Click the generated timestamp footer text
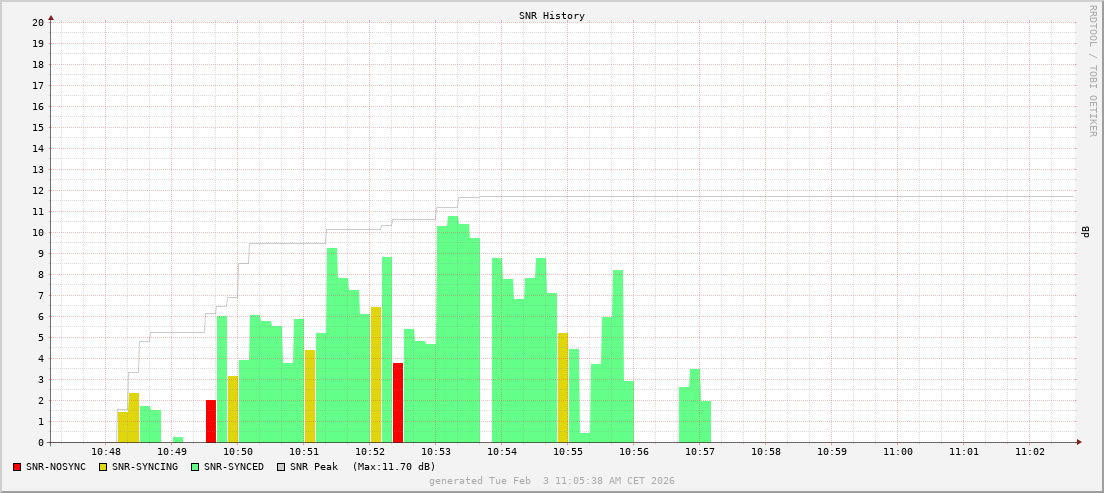The height and width of the screenshot is (493, 1104). (x=551, y=481)
